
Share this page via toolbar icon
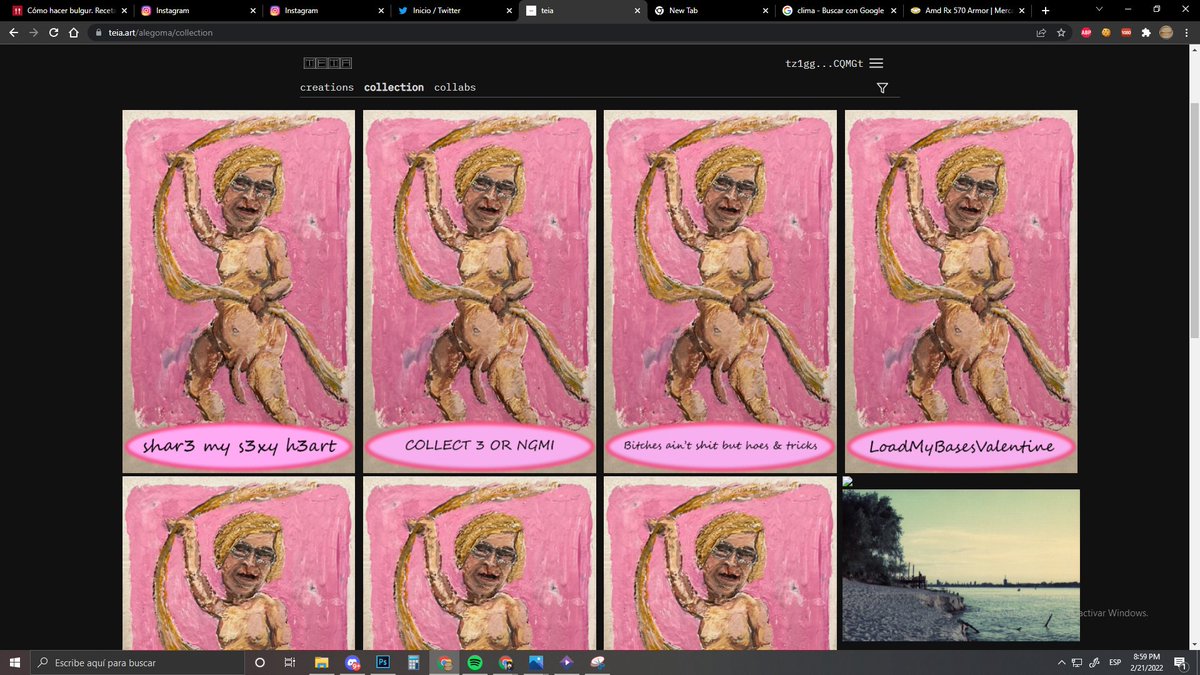pyautogui.click(x=1041, y=32)
